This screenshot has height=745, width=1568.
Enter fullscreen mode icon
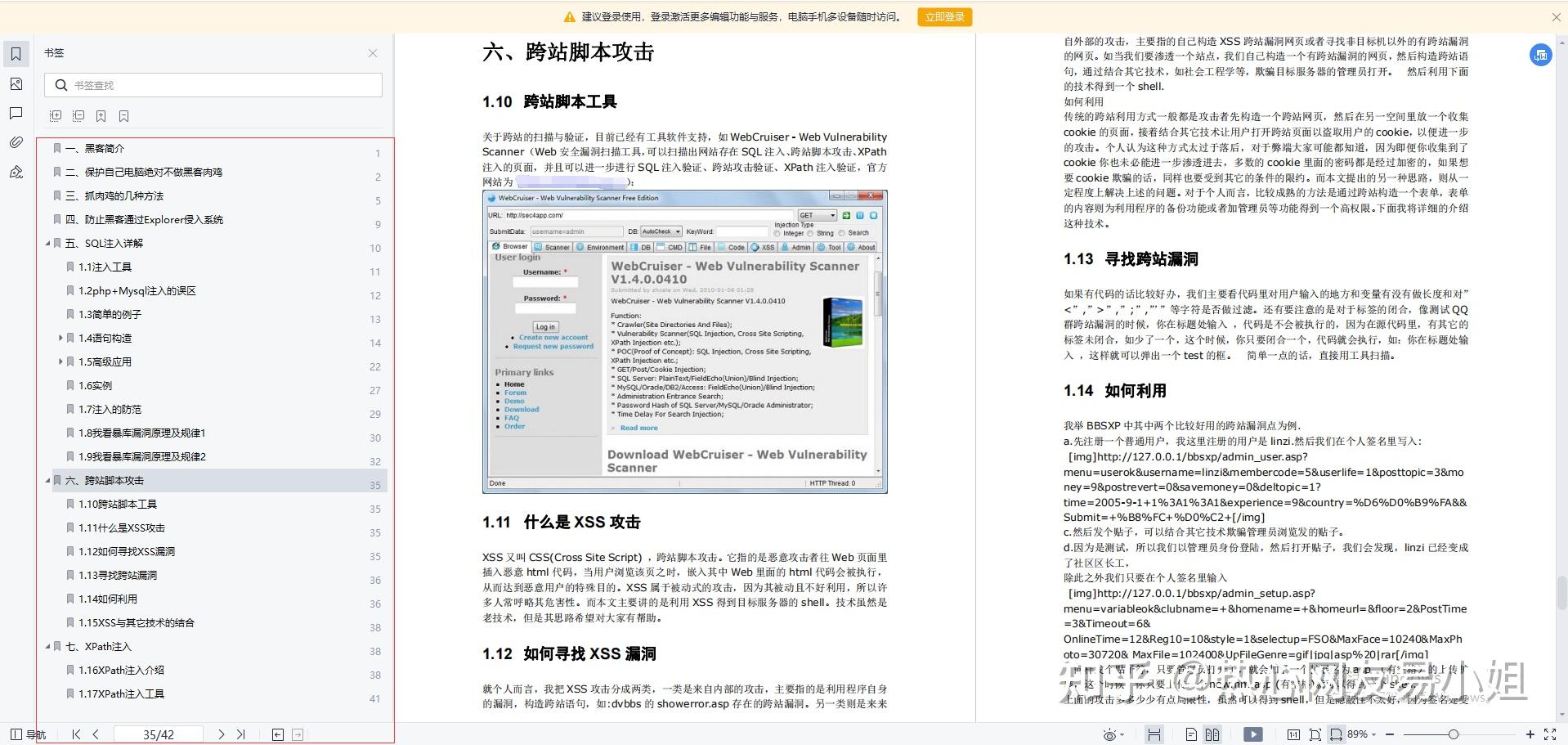tap(1549, 734)
